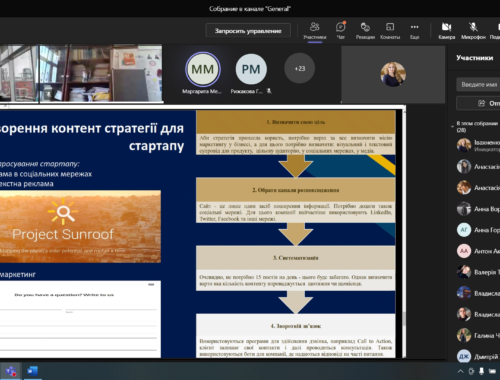Select participant Дмитрій with ДЖ avatar
Screen dimensions: 500x380
(x=478, y=356)
